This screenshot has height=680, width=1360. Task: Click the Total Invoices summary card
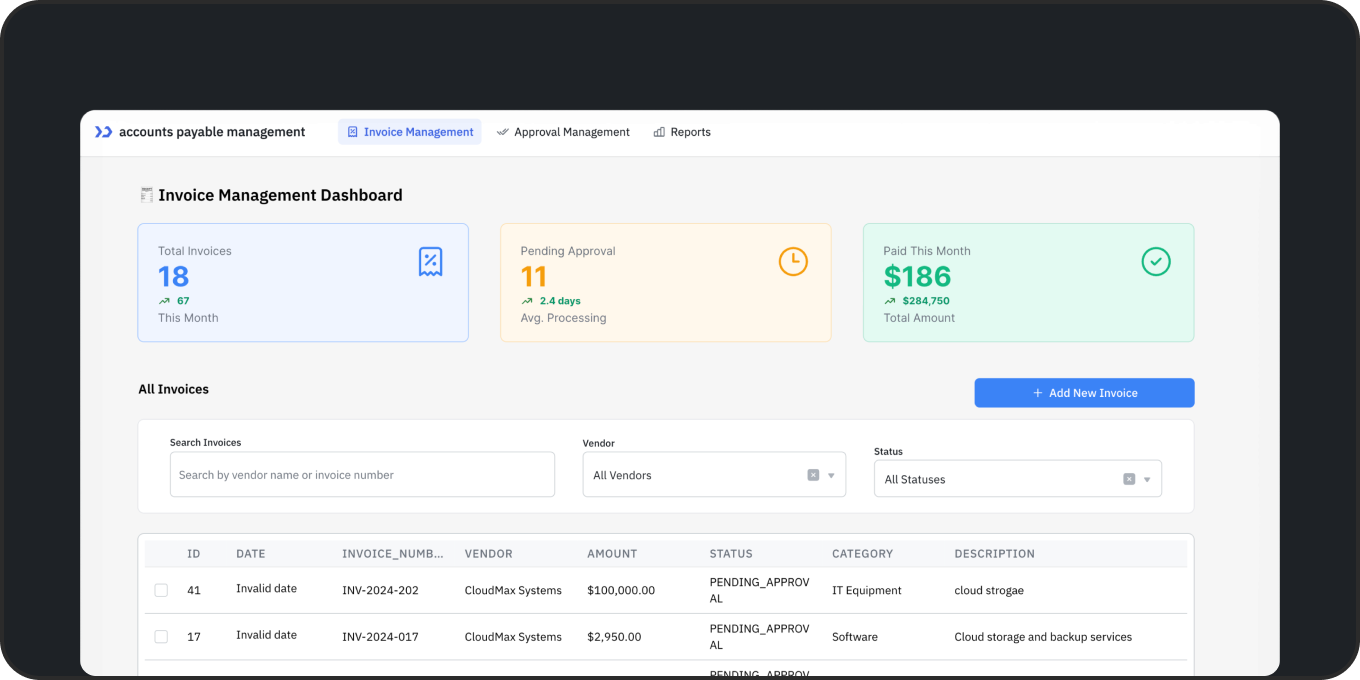coord(303,283)
